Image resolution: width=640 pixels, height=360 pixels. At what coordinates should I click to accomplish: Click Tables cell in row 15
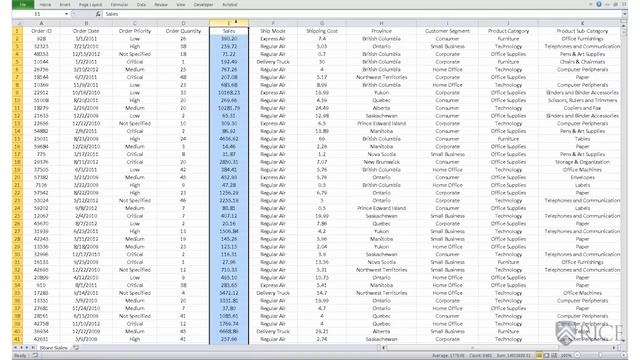(582, 139)
